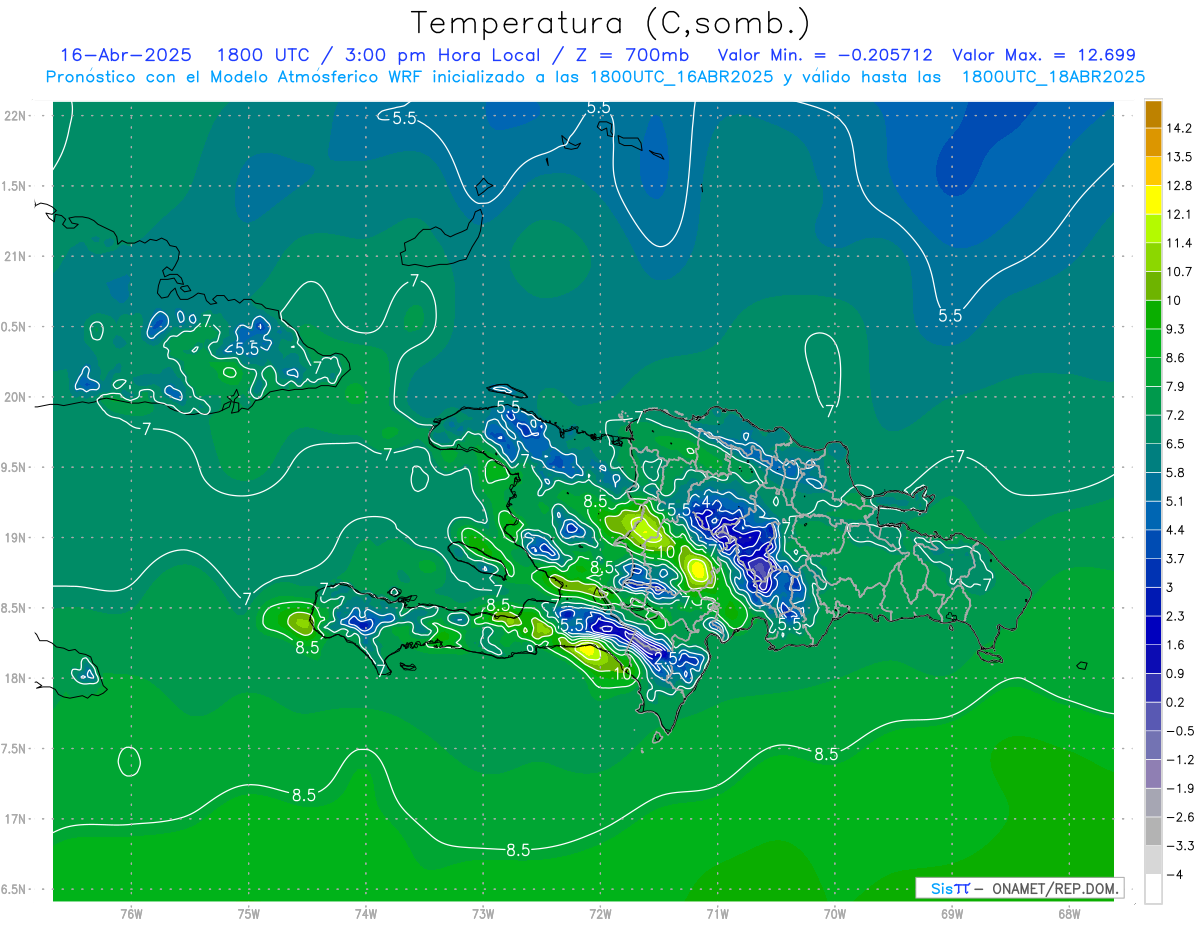Click the purple legend swatch between -1.2 and -1.9
1200x927 pixels.
[1153, 773]
